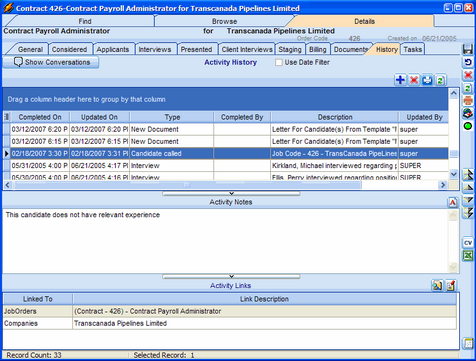
Task: Collapse the Activity Links splitter arrow
Action: (231, 276)
